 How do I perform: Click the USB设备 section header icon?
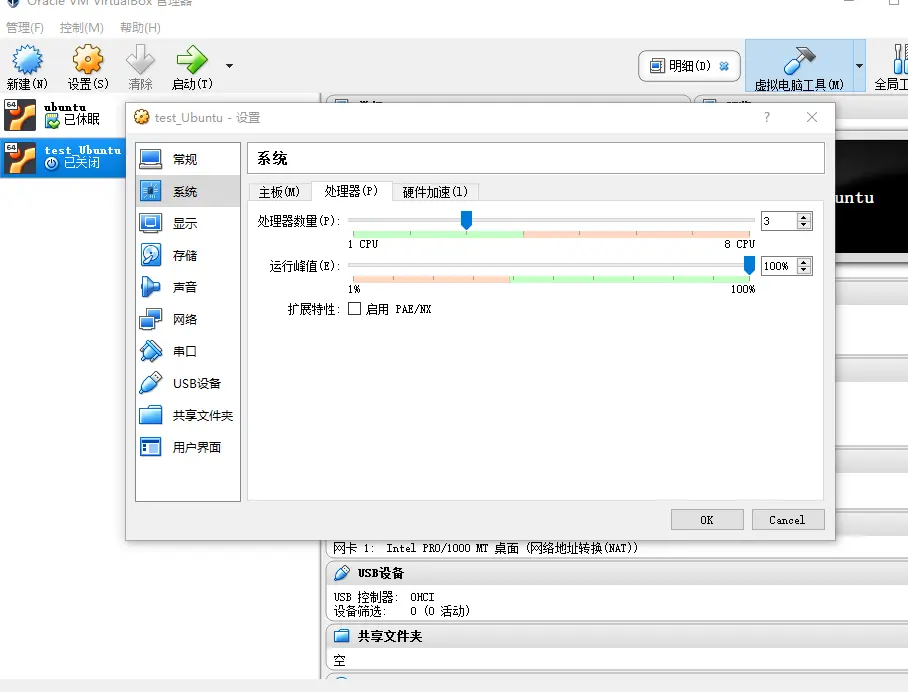tap(342, 573)
